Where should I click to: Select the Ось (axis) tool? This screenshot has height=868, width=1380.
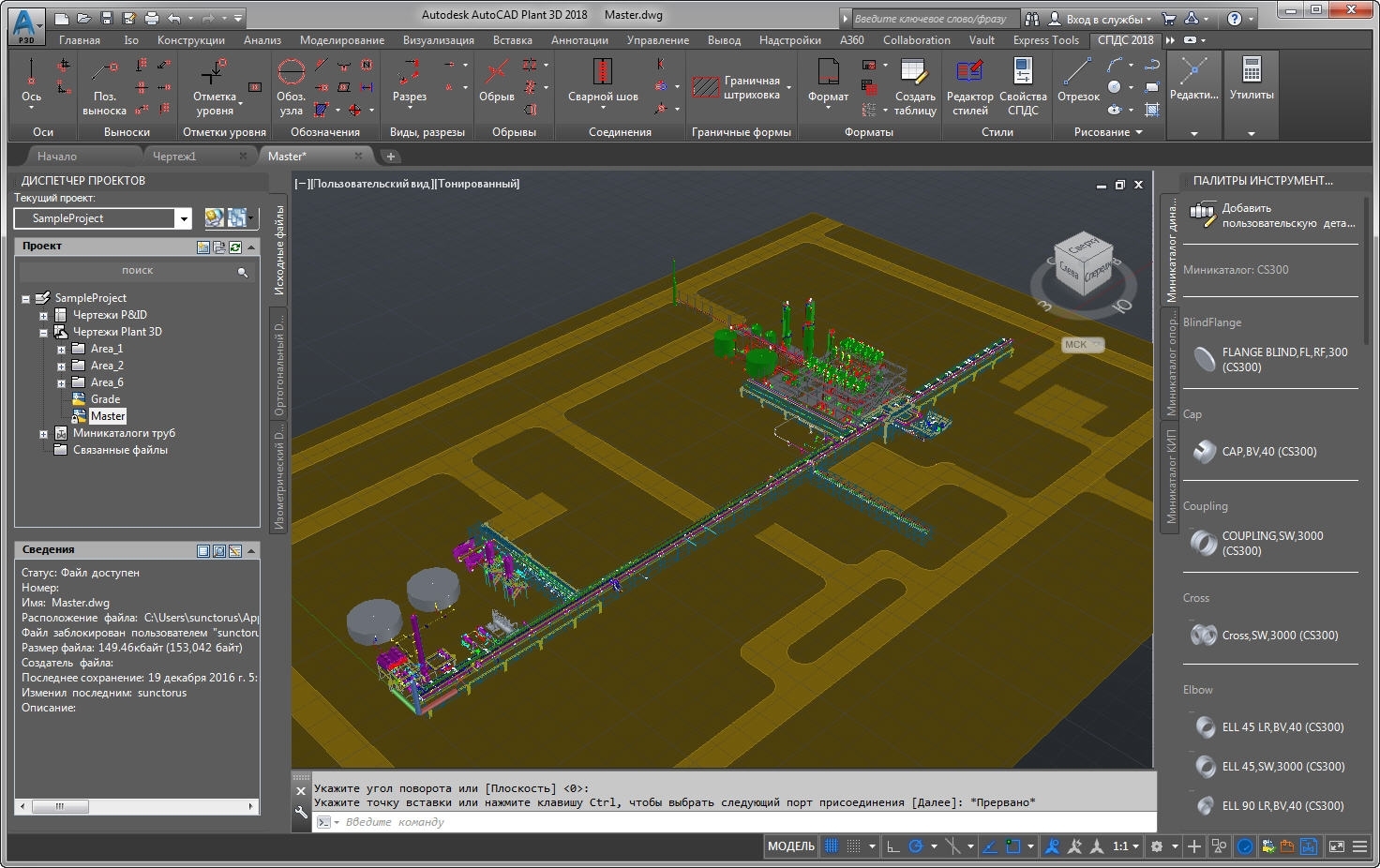coord(31,82)
